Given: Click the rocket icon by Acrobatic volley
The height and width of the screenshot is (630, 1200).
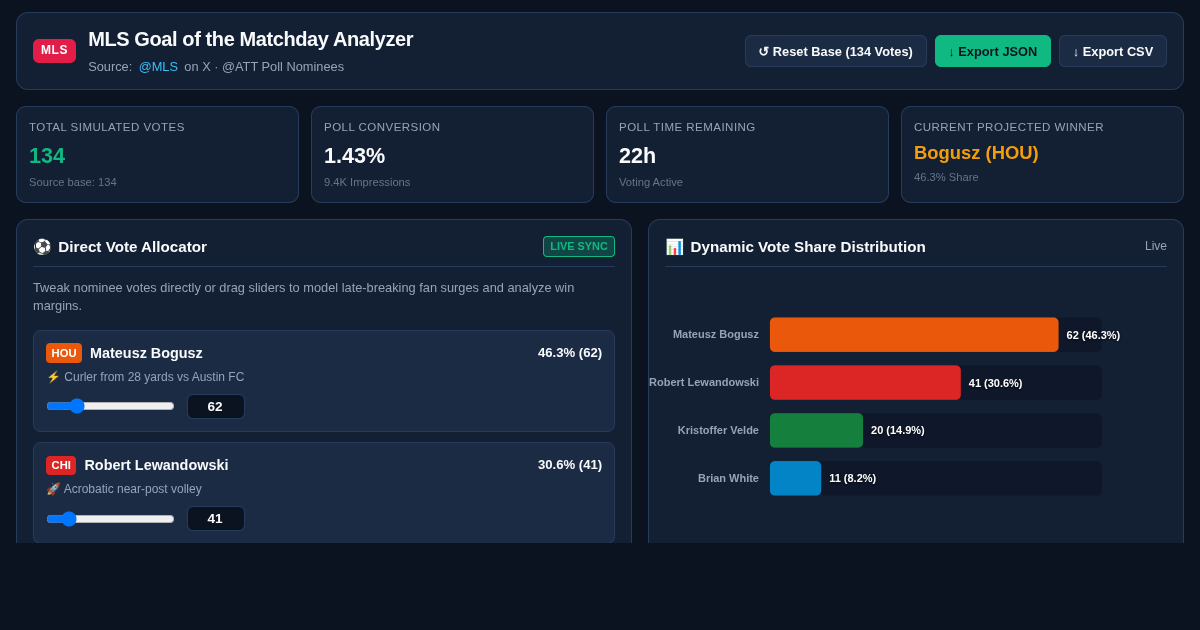Looking at the screenshot, I should (53, 489).
